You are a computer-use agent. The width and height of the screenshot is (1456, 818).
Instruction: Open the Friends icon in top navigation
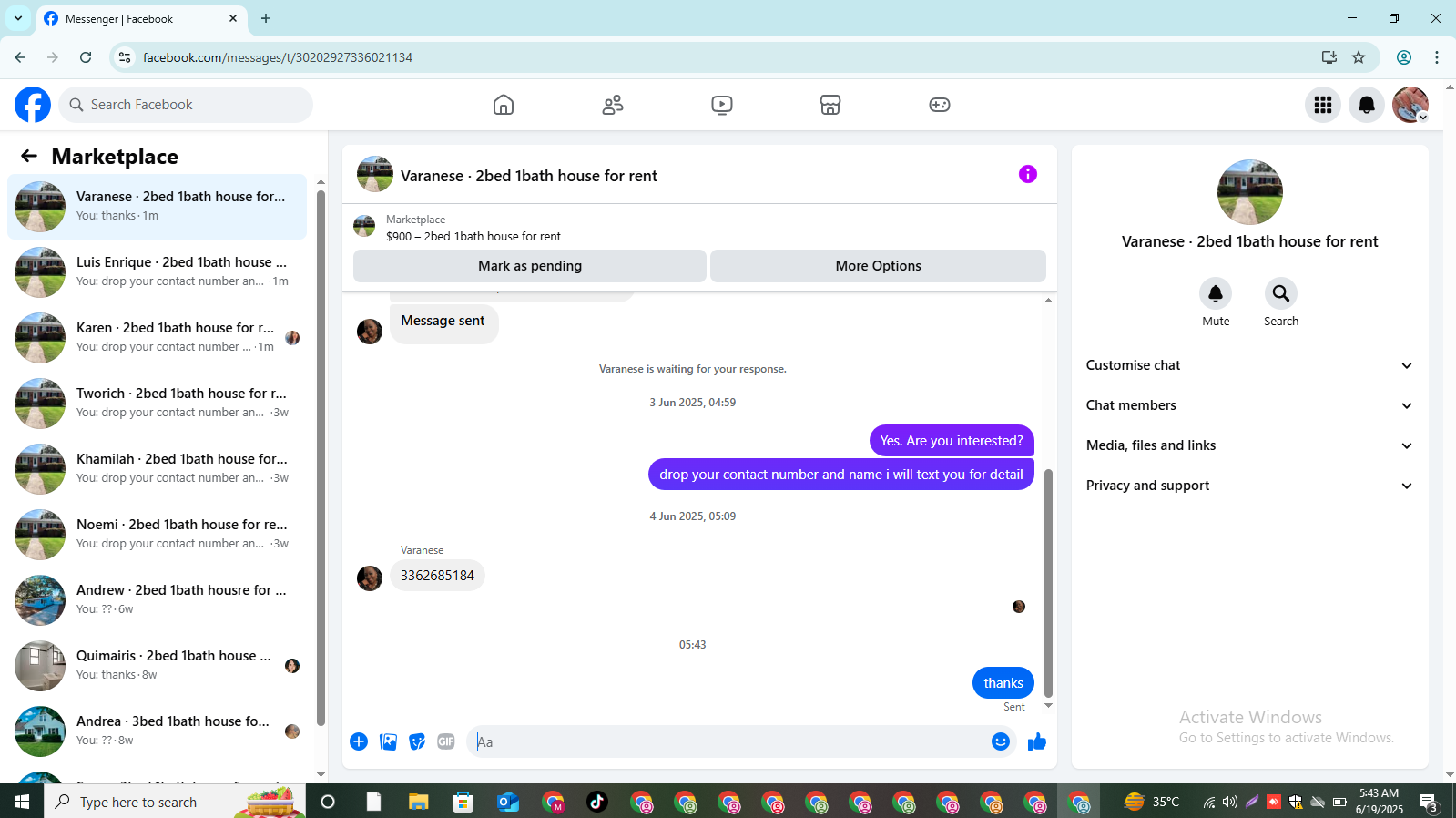(x=613, y=105)
